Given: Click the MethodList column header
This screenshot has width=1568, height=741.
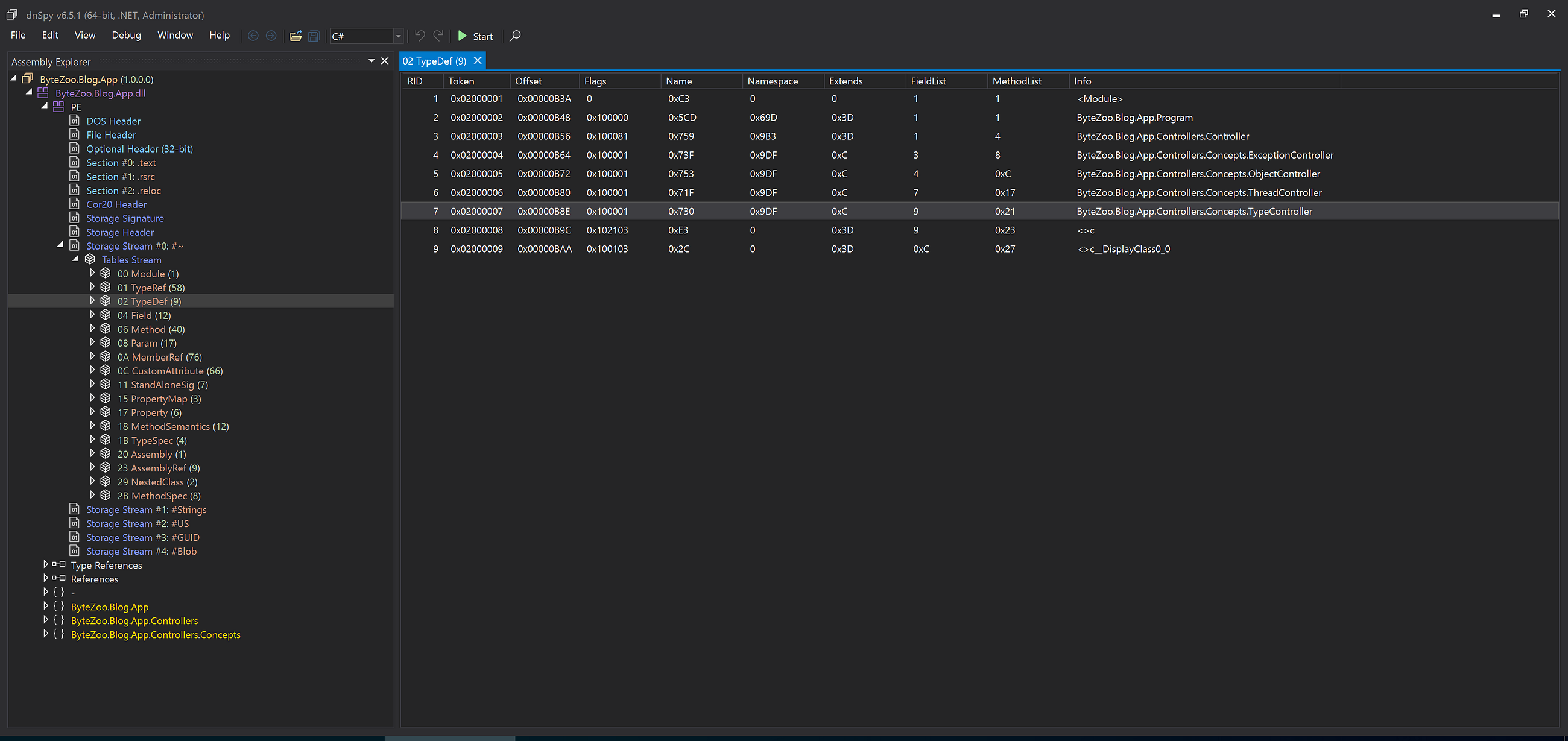Looking at the screenshot, I should pyautogui.click(x=1028, y=81).
